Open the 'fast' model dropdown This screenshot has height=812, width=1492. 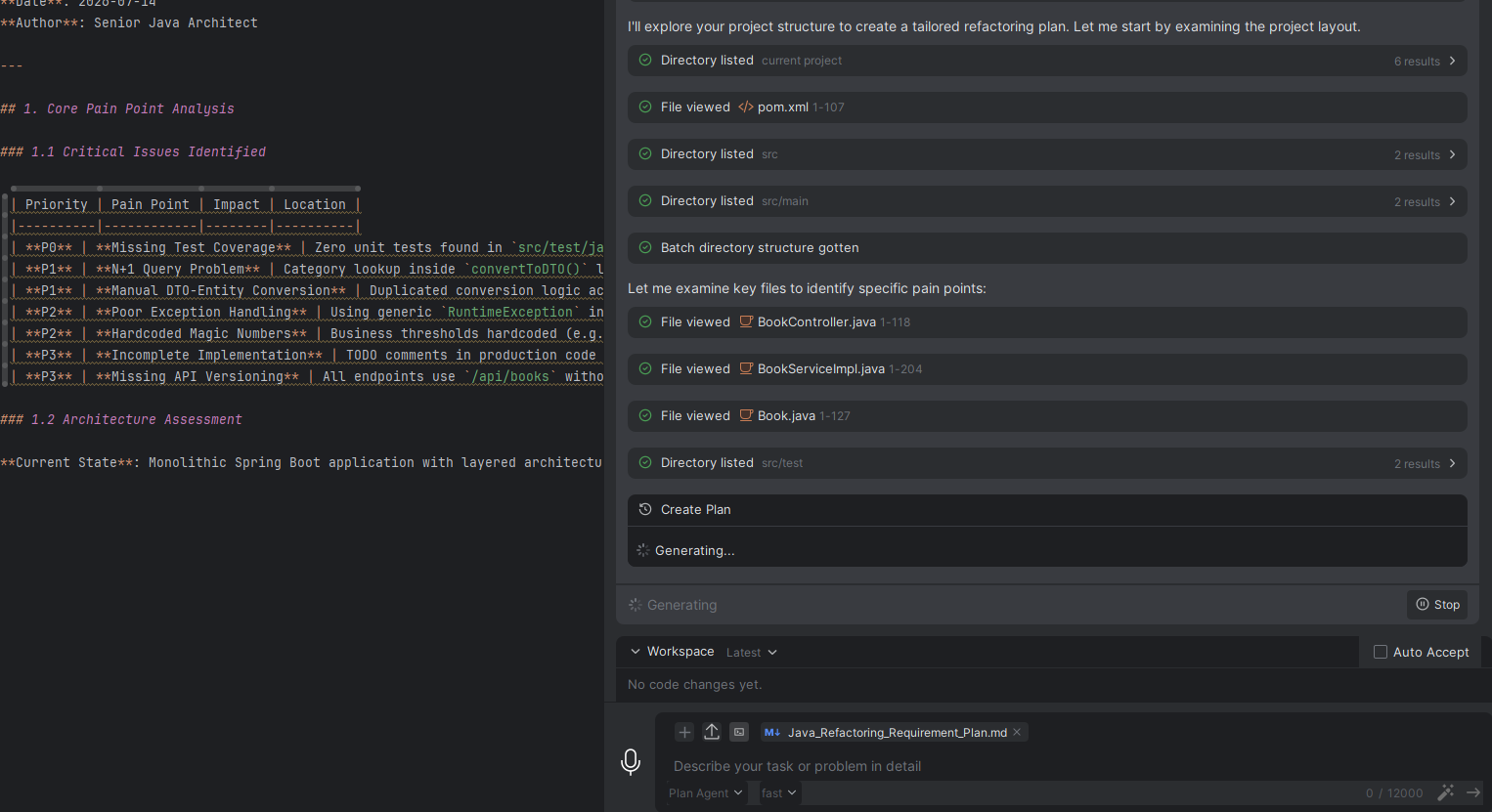click(778, 792)
